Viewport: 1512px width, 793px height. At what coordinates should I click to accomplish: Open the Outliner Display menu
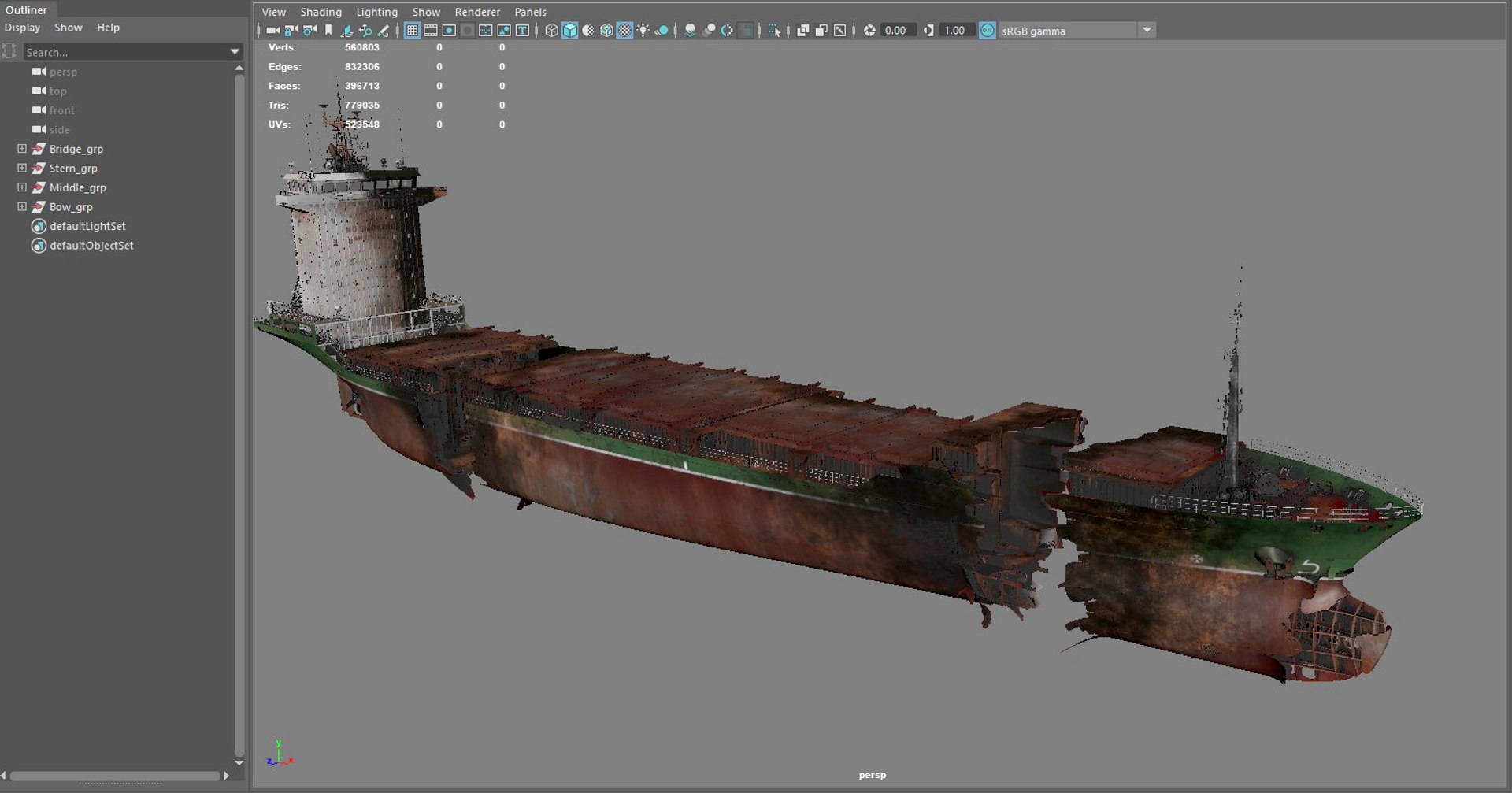[x=22, y=28]
